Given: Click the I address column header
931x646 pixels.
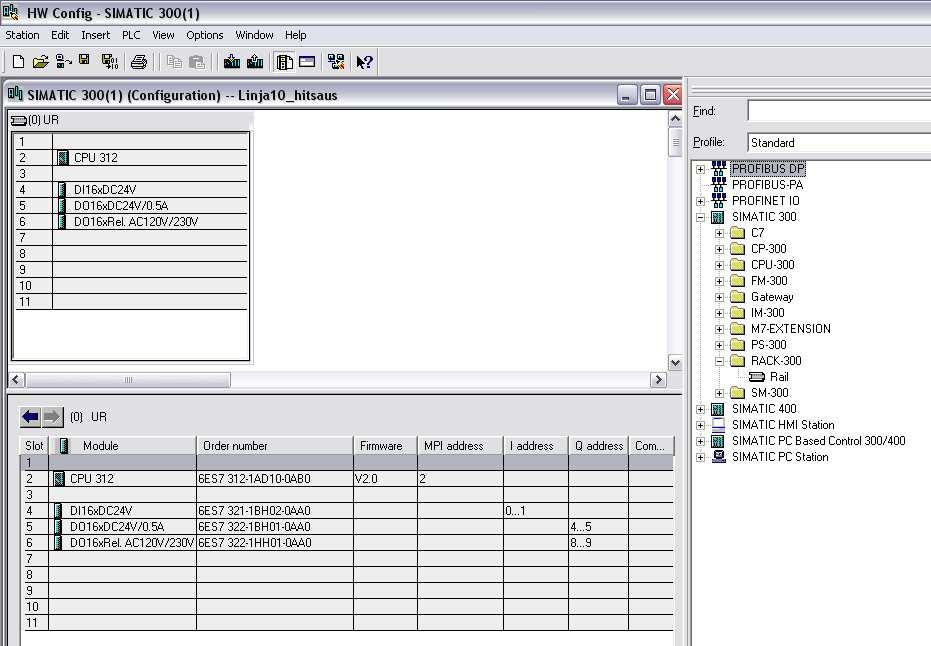Looking at the screenshot, I should pos(536,446).
